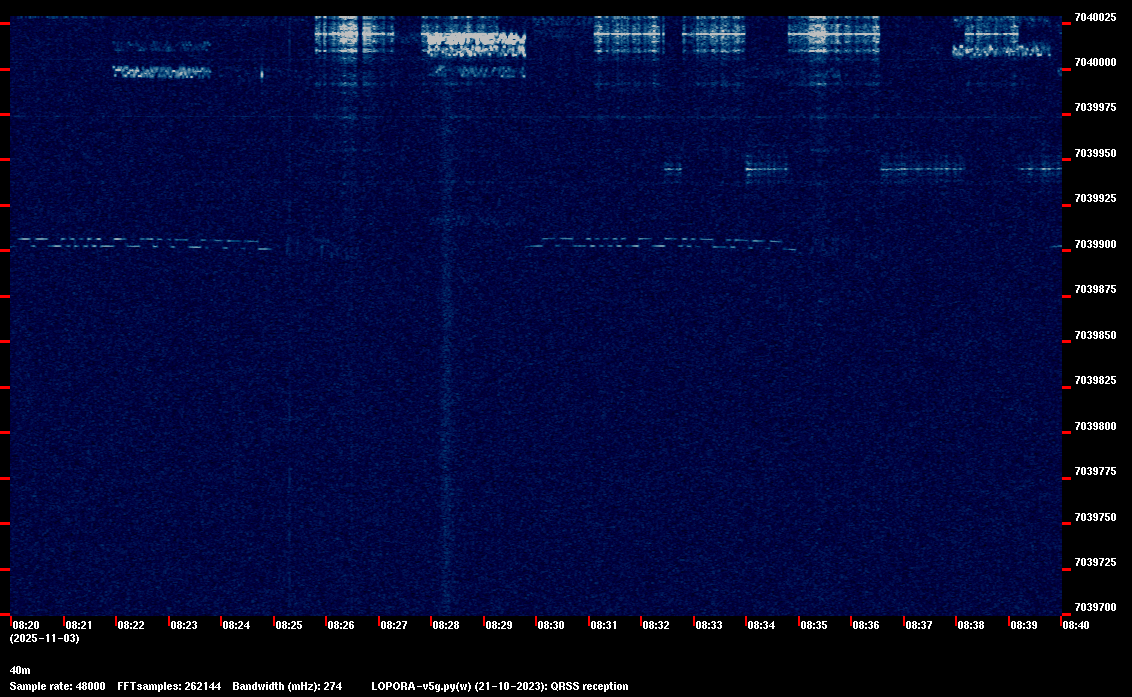Click the 7039850 frequency label
The image size is (1132, 697).
(1095, 336)
